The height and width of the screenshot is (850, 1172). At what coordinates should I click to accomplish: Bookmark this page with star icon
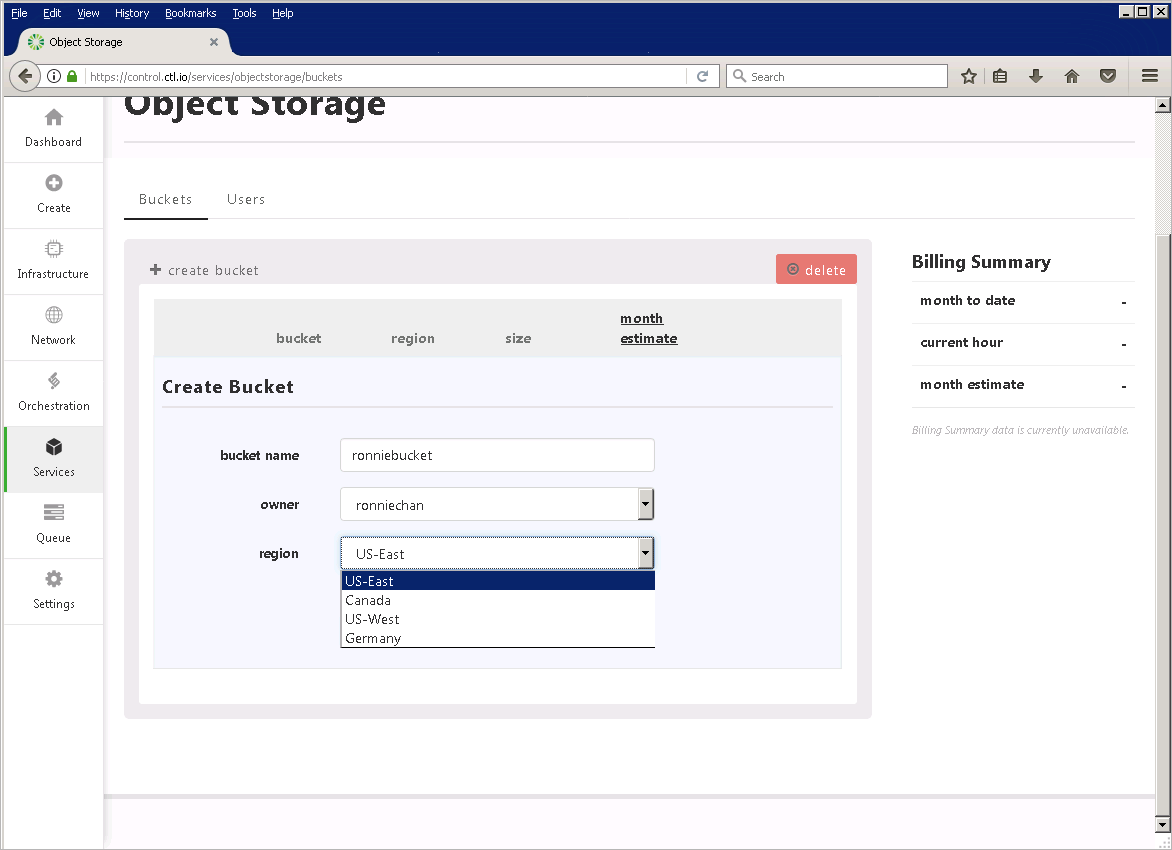tap(969, 76)
